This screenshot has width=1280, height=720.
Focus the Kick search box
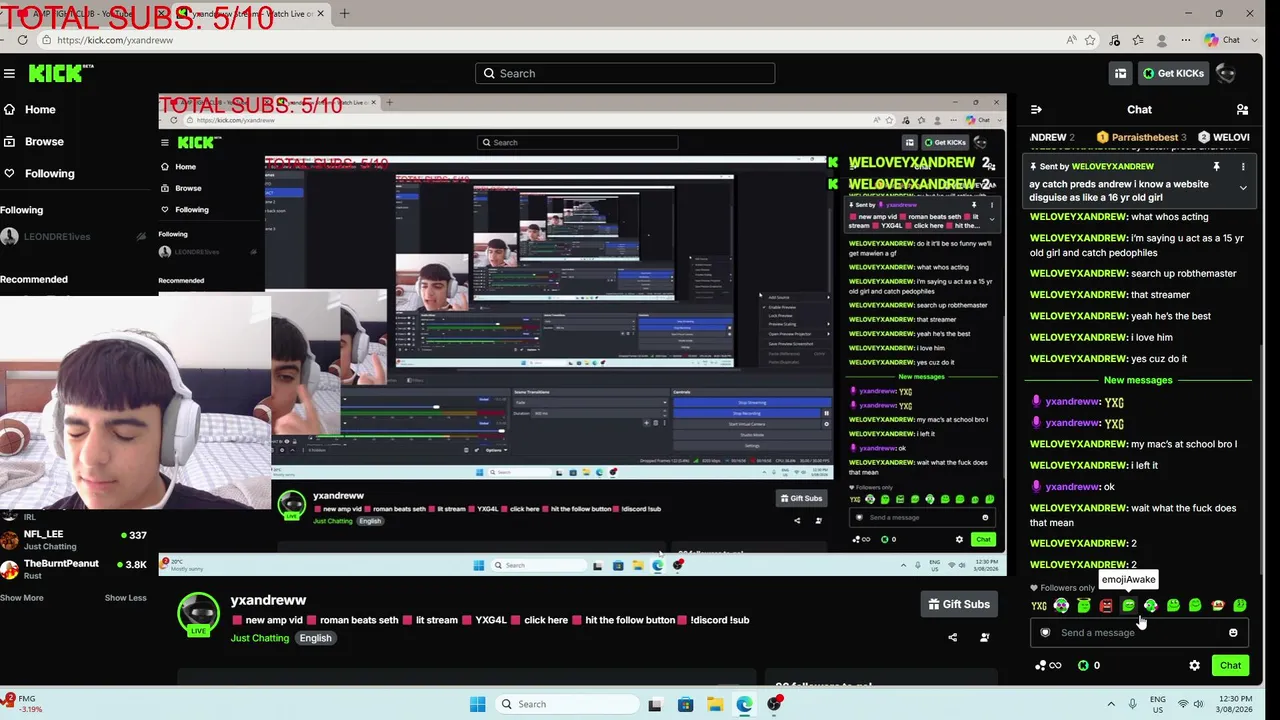(625, 73)
